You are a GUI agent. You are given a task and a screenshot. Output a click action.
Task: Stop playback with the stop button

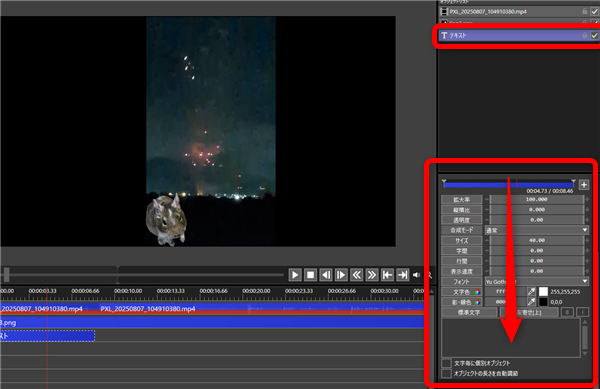coord(310,275)
